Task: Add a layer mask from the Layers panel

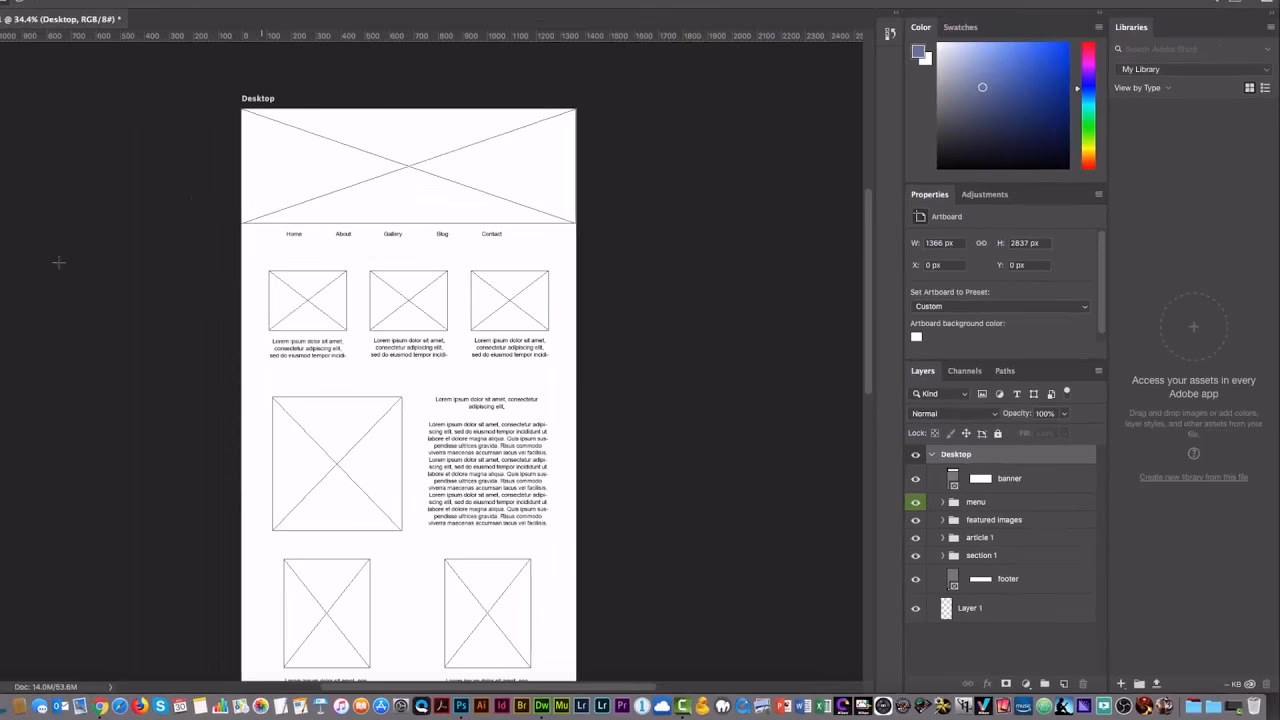Action: (1006, 684)
